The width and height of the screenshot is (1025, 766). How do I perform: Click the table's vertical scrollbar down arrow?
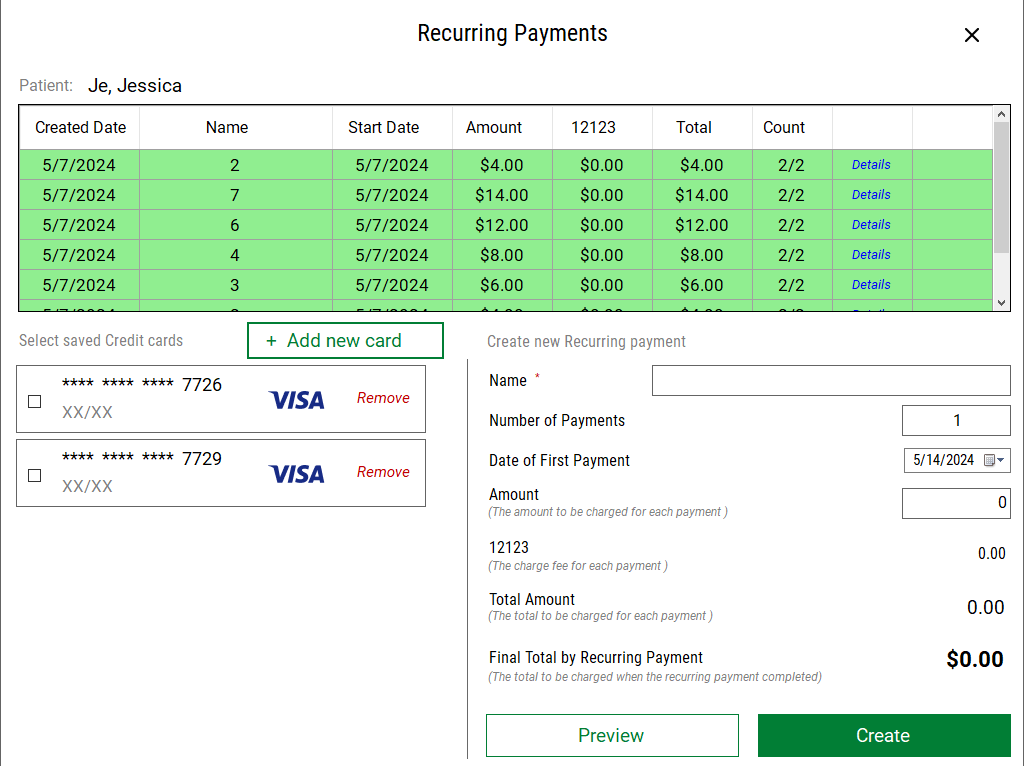(1002, 303)
